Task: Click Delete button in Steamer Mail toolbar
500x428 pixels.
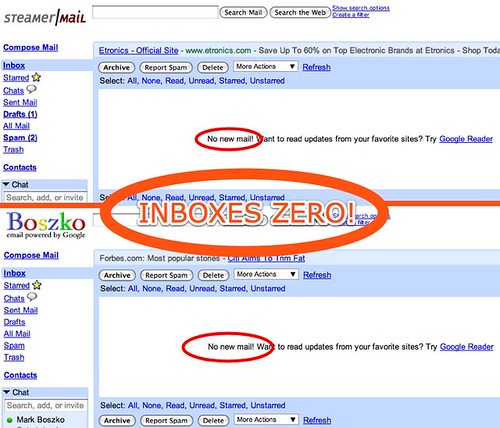Action: click(213, 67)
